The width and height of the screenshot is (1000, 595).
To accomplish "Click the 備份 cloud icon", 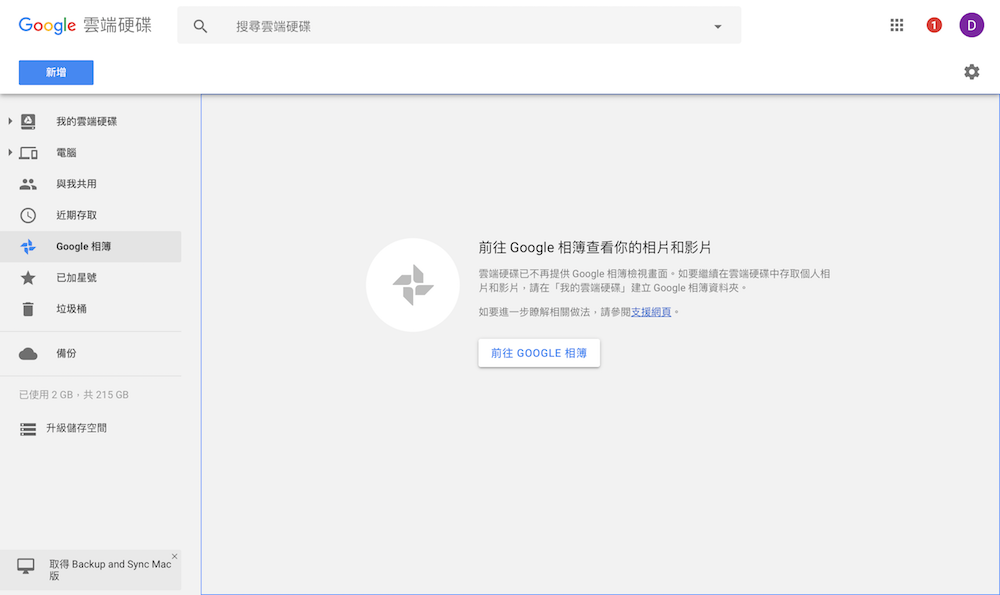I will [x=27, y=353].
